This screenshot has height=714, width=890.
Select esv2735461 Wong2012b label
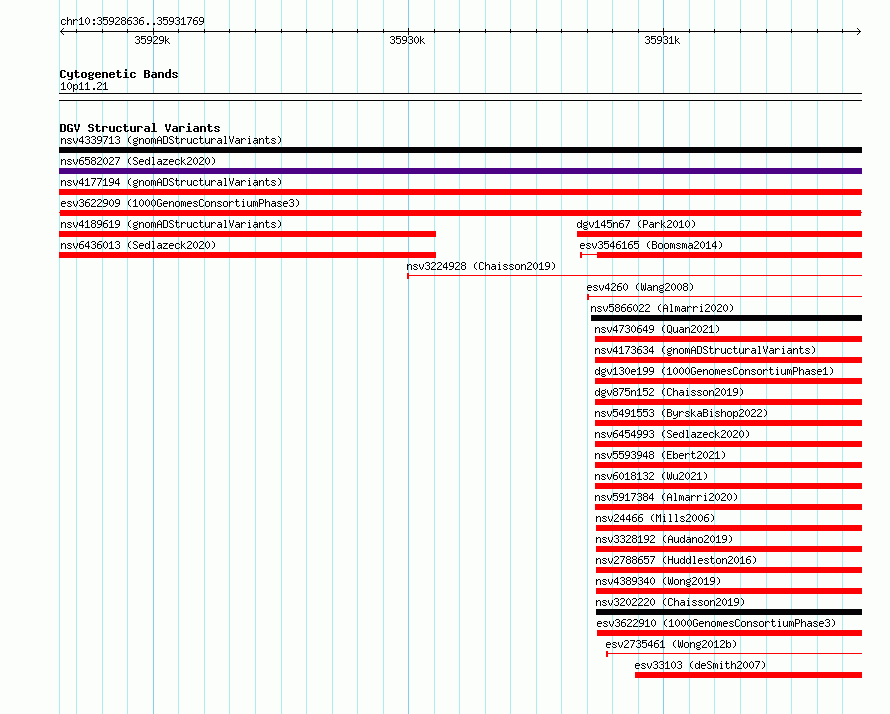click(671, 644)
